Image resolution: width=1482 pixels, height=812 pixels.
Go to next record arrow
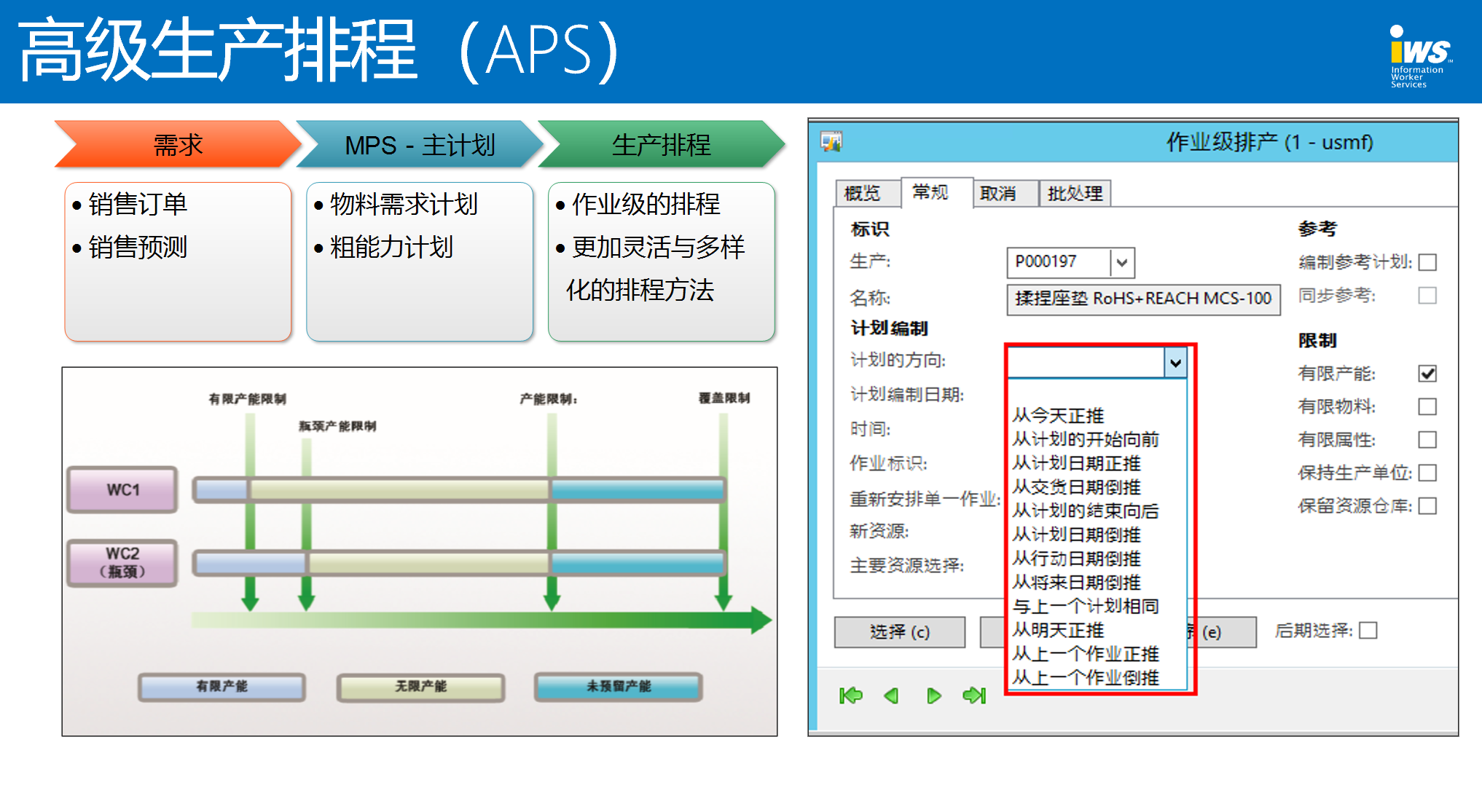pos(933,695)
